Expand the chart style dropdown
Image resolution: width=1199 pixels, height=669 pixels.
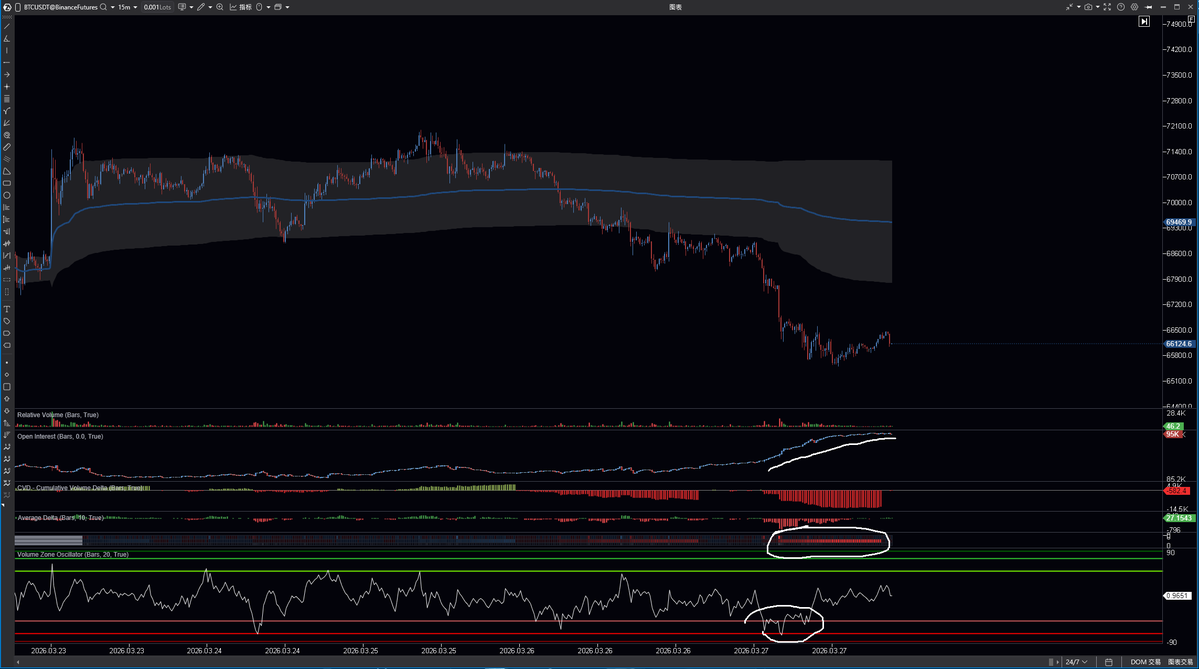point(191,7)
